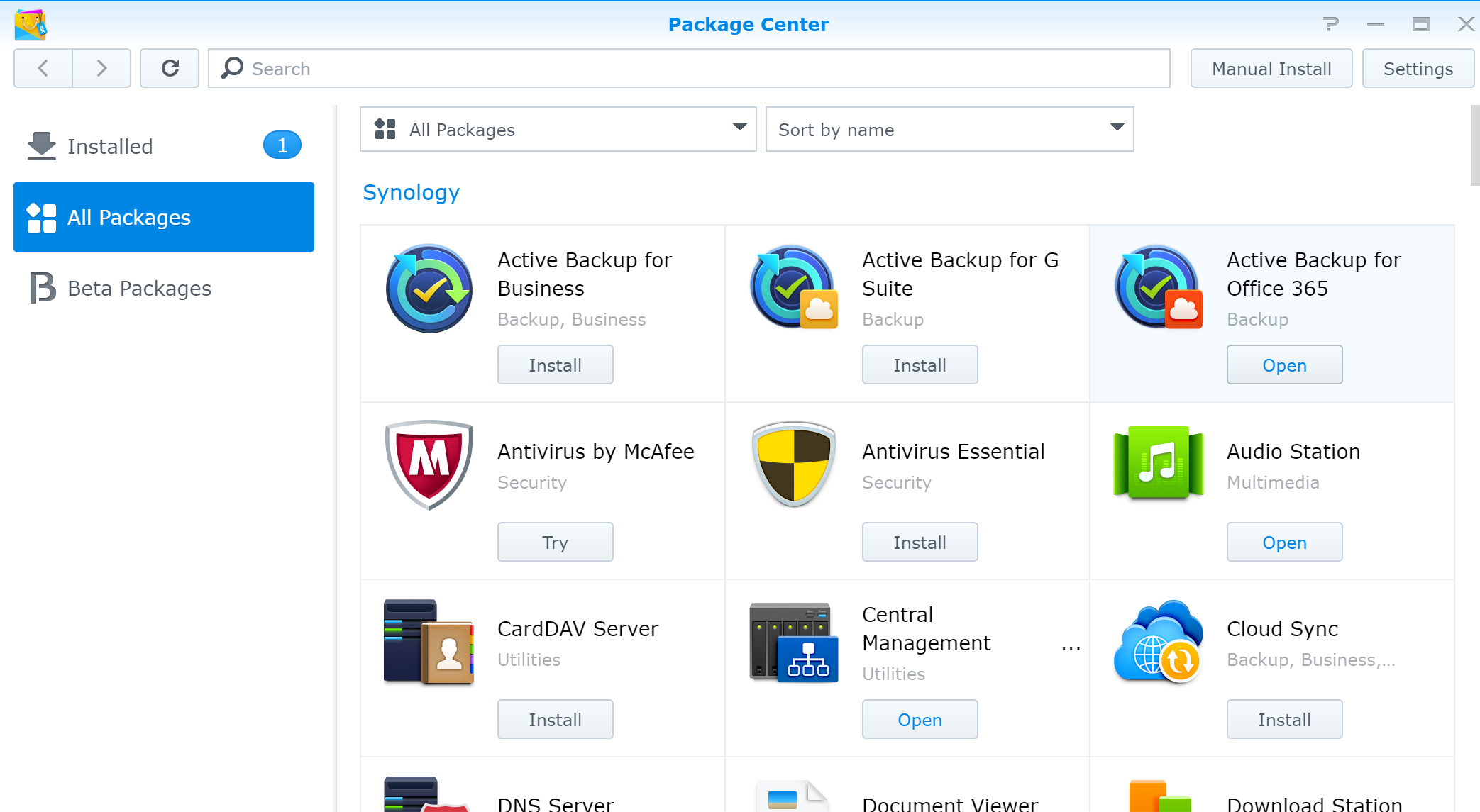
Task: Click the refresh icon in the toolbar
Action: [170, 68]
